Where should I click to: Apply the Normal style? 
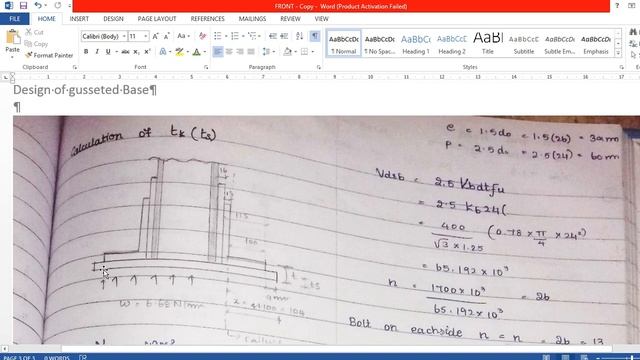tap(344, 43)
